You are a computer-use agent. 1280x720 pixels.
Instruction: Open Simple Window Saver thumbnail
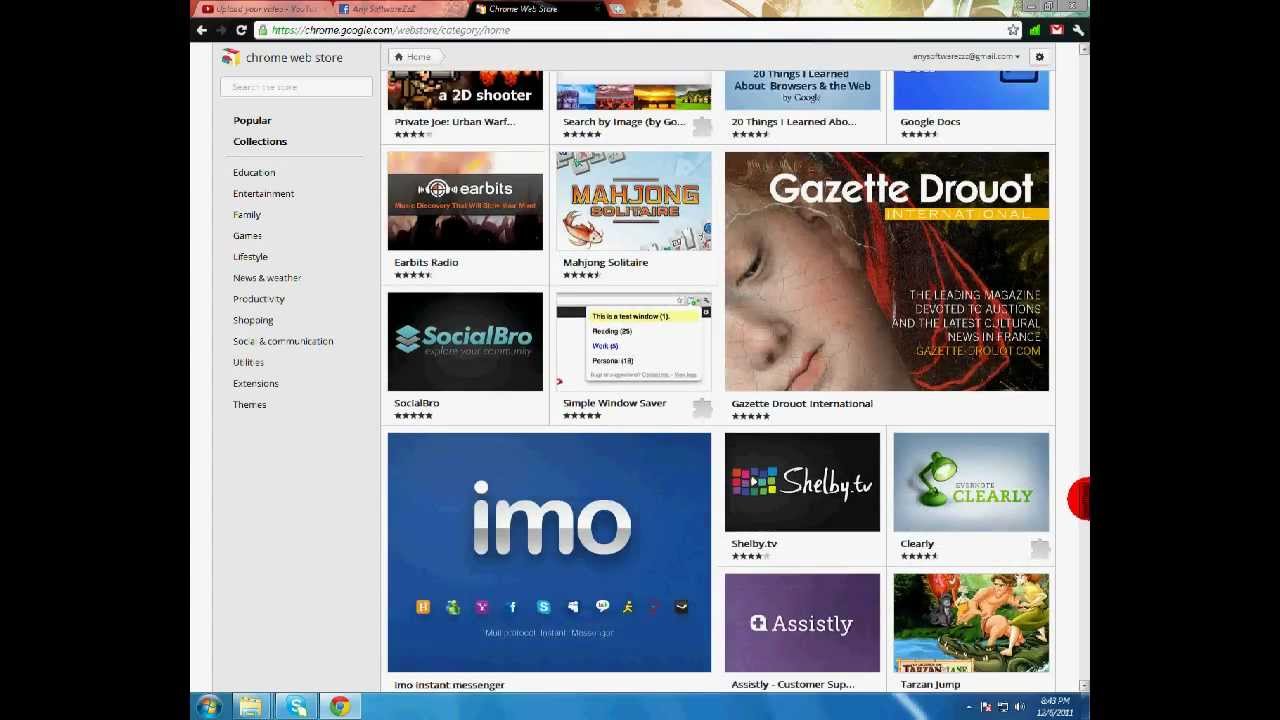click(x=634, y=341)
